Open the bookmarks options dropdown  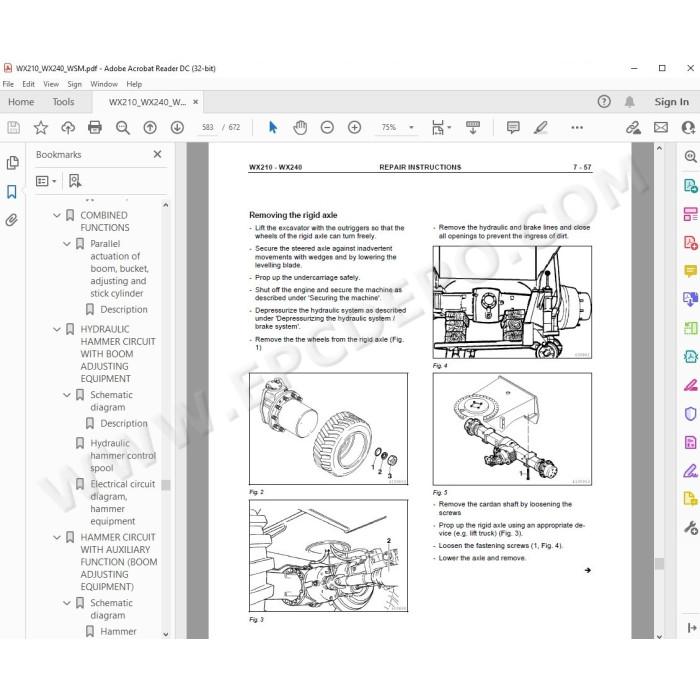46,181
